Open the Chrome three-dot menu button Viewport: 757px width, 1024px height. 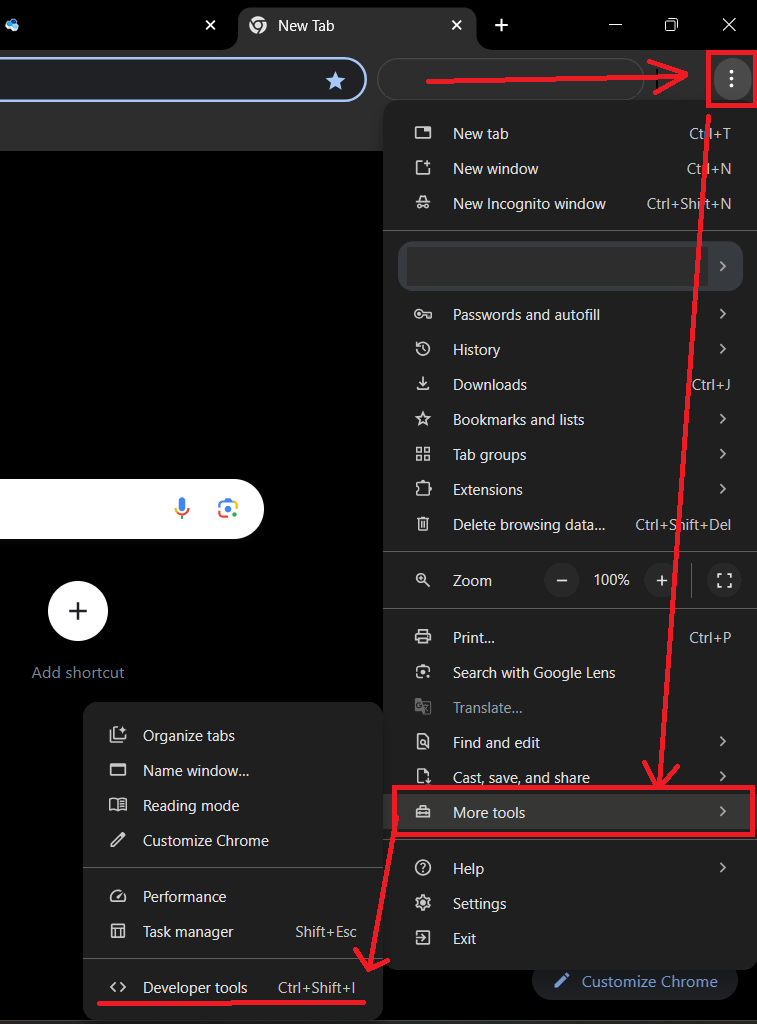tap(731, 79)
